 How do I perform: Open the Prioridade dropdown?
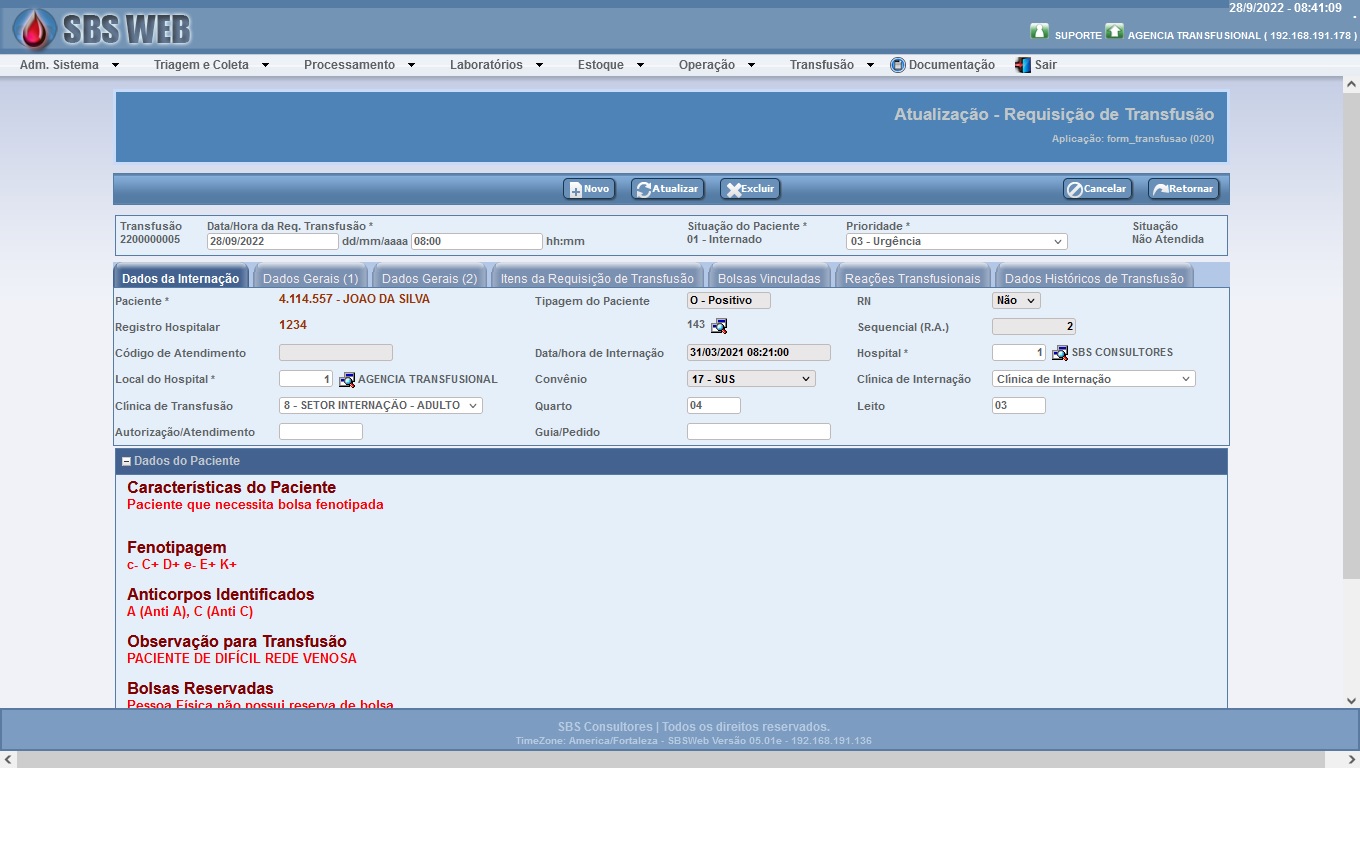[x=956, y=241]
